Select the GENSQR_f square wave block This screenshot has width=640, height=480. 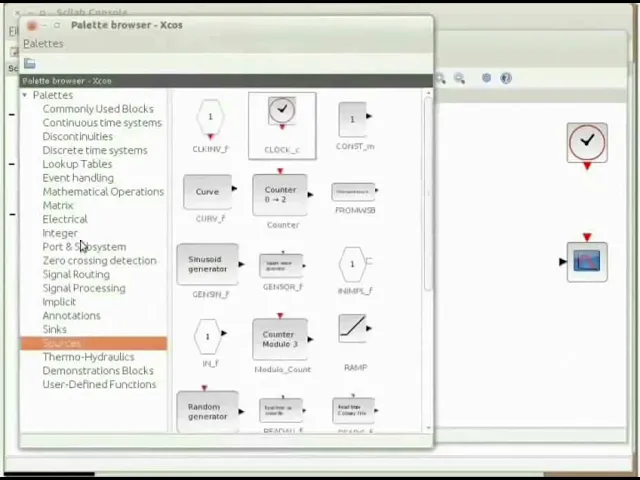tap(282, 265)
